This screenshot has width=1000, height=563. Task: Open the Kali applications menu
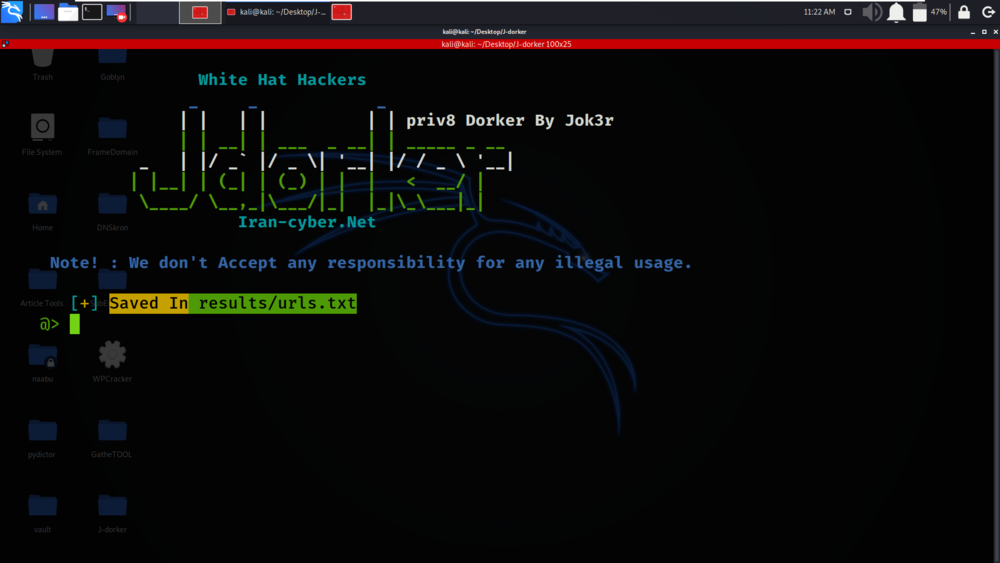(x=12, y=11)
